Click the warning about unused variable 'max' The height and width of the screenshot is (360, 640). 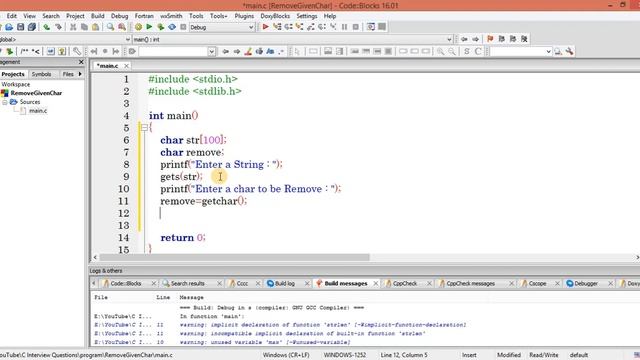coord(265,342)
